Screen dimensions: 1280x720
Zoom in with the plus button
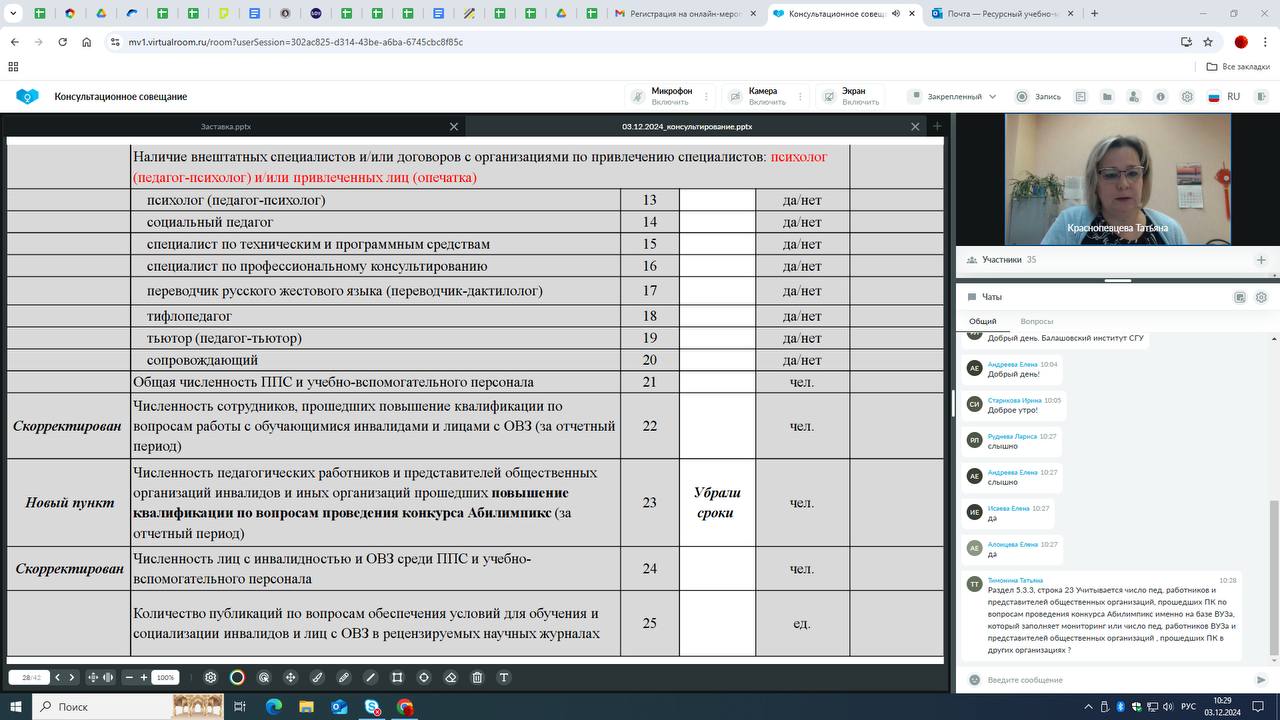[144, 677]
